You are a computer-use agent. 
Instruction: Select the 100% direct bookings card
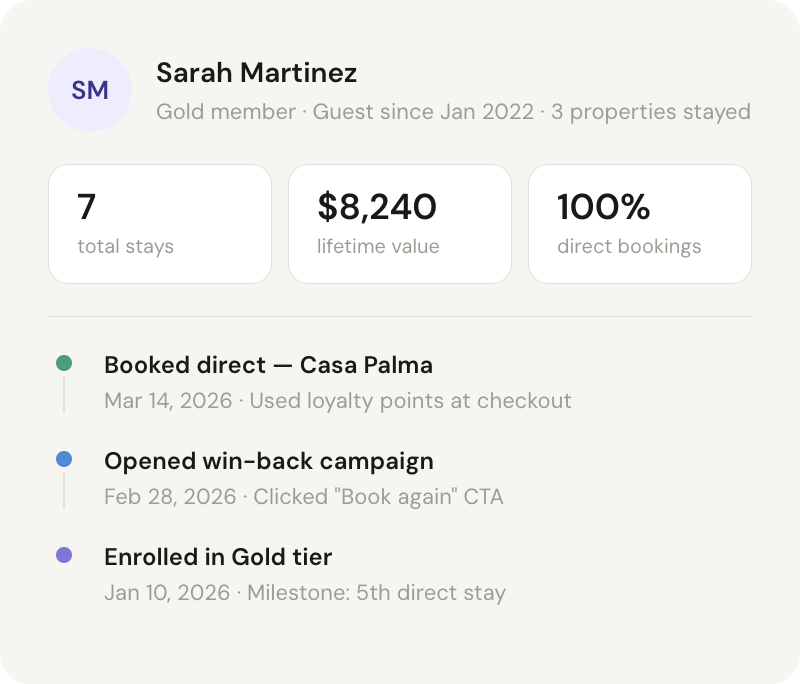click(640, 224)
